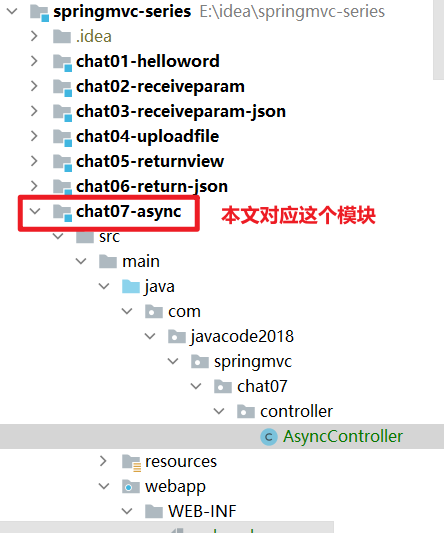Click the javacode2018 package icon

click(177, 336)
